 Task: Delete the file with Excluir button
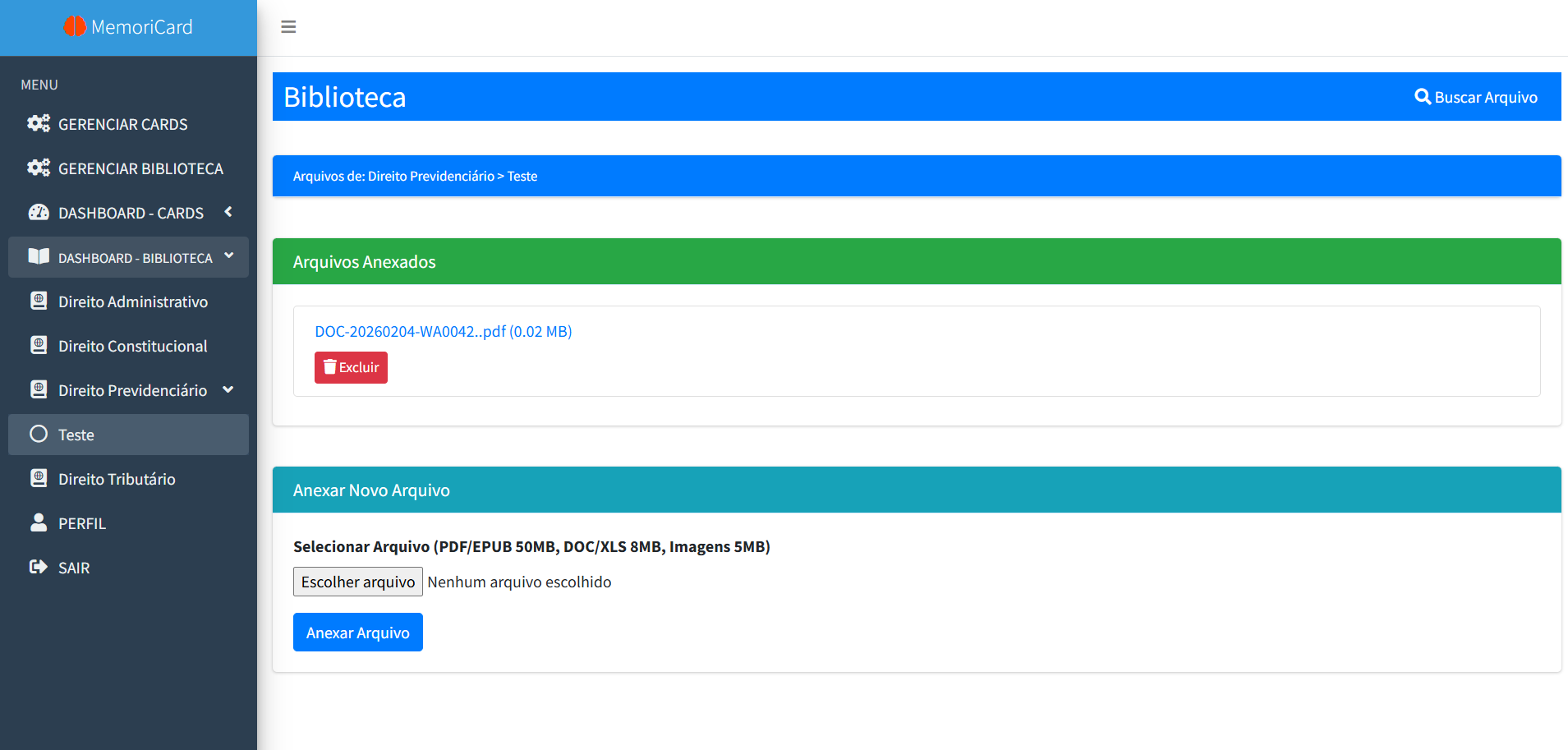(x=351, y=367)
